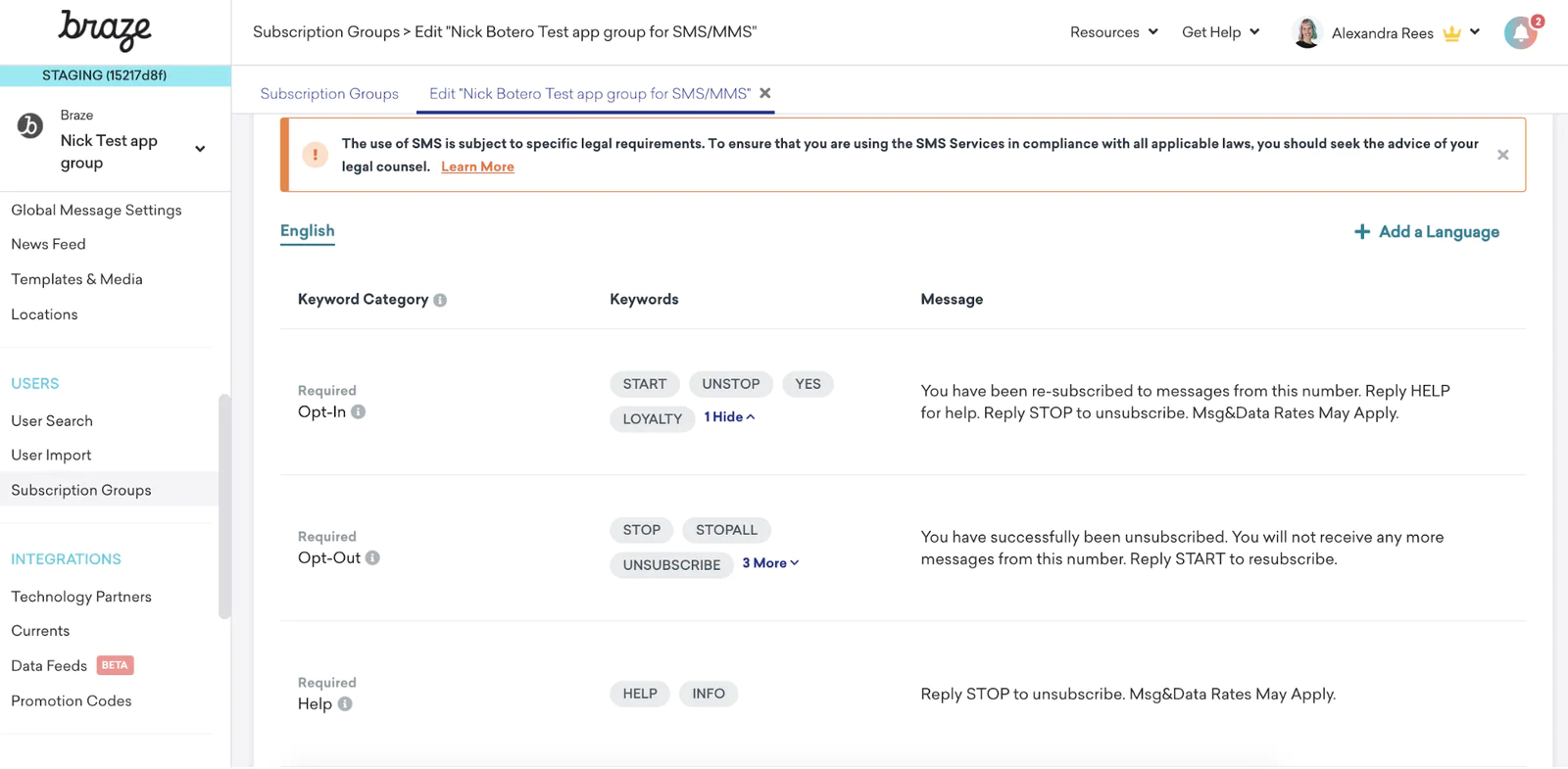
Task: Click Alexandra Rees profile avatar
Action: coord(1306,32)
